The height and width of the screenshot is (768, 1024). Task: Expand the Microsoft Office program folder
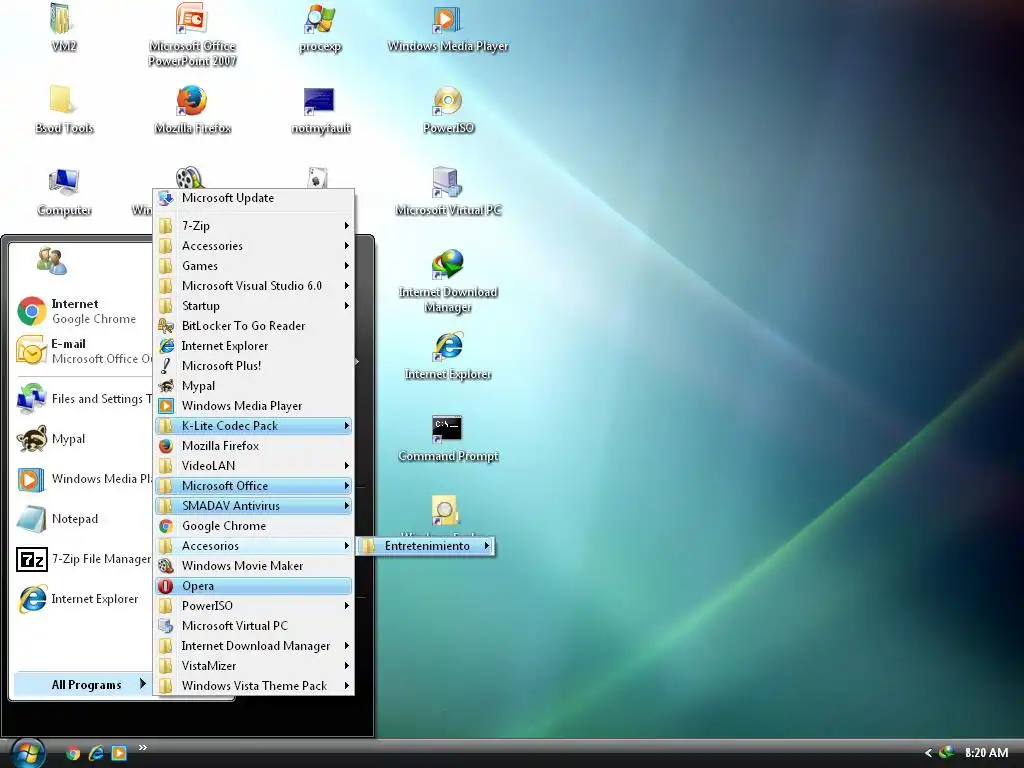tap(254, 486)
